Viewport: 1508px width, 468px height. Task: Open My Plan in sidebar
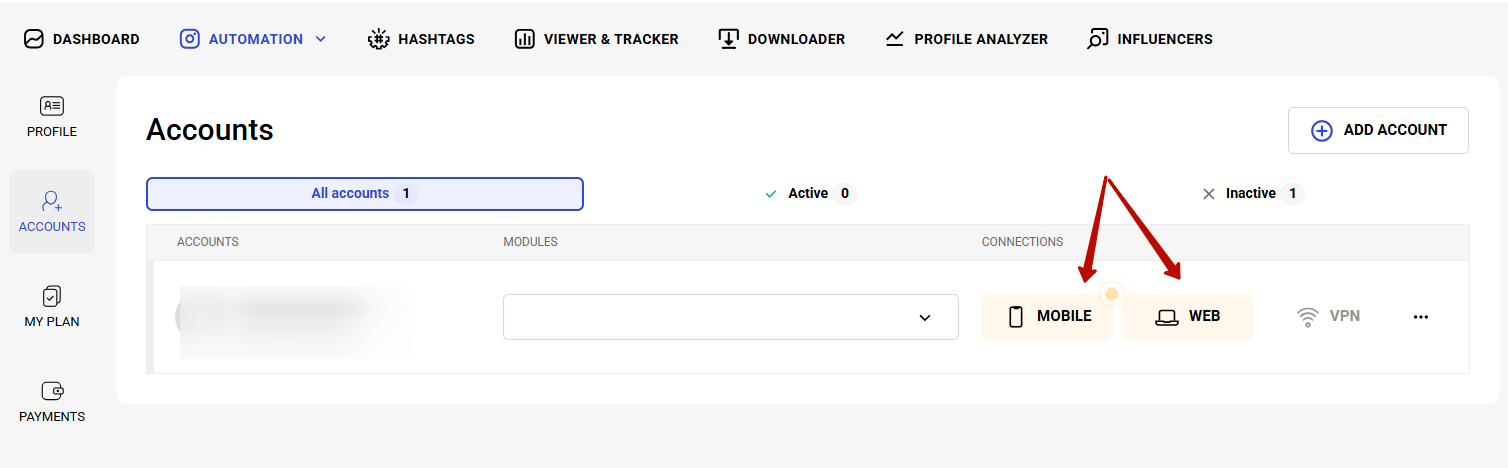point(52,306)
